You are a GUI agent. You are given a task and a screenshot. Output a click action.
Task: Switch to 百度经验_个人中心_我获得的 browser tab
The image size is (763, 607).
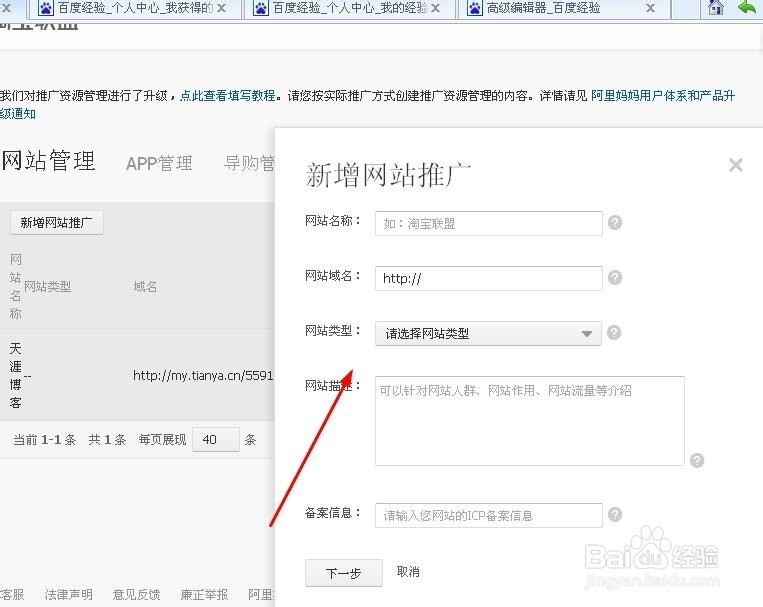(133, 8)
